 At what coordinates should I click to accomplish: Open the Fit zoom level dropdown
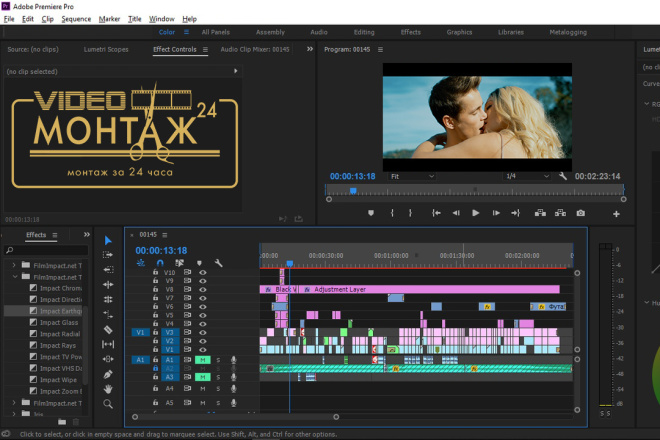(x=412, y=176)
